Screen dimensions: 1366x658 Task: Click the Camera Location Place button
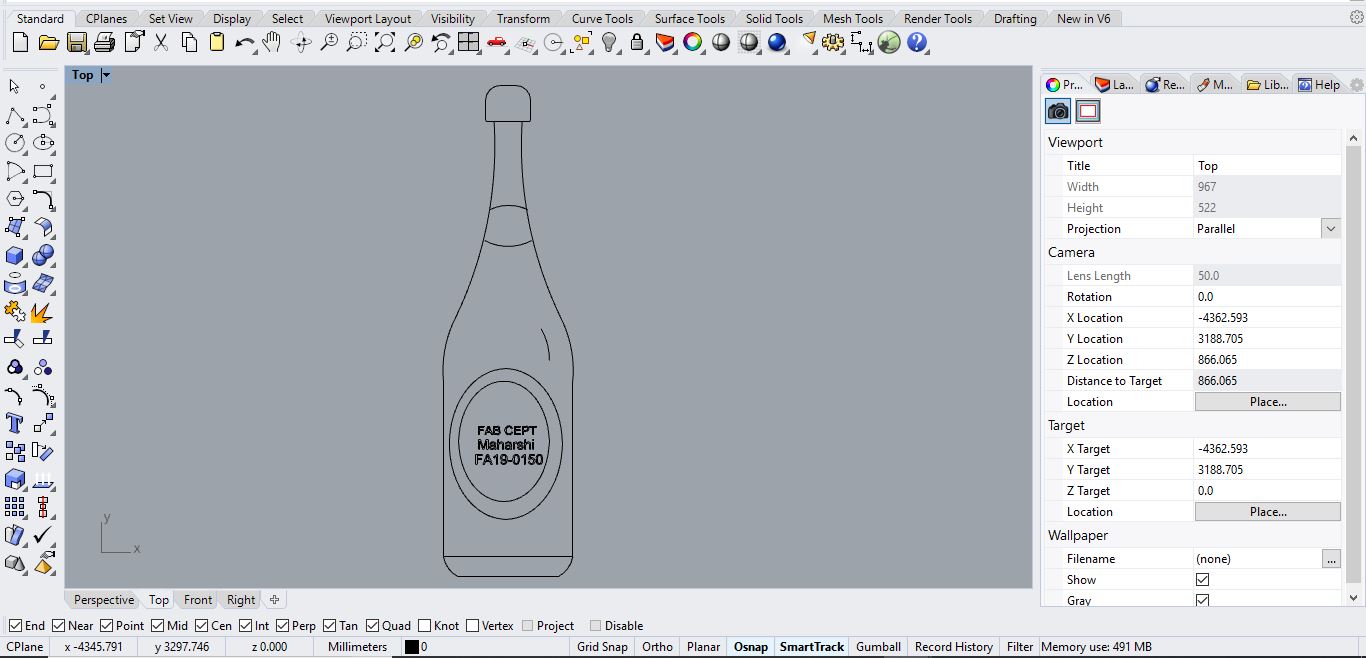1267,402
